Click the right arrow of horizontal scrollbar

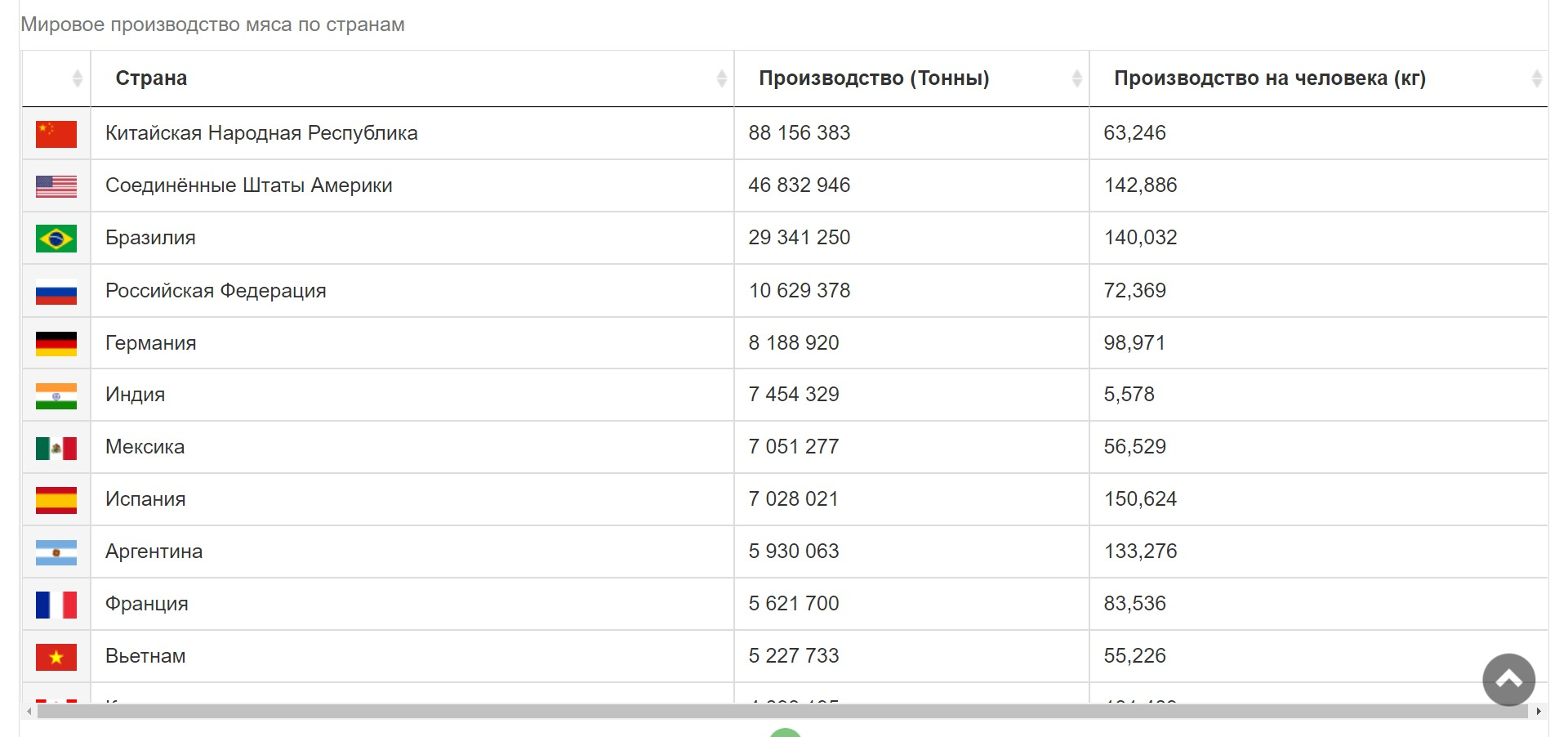(x=1538, y=712)
